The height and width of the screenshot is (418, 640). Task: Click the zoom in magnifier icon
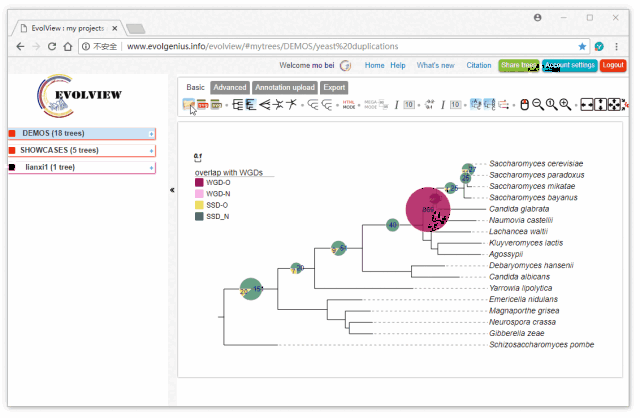coord(565,105)
